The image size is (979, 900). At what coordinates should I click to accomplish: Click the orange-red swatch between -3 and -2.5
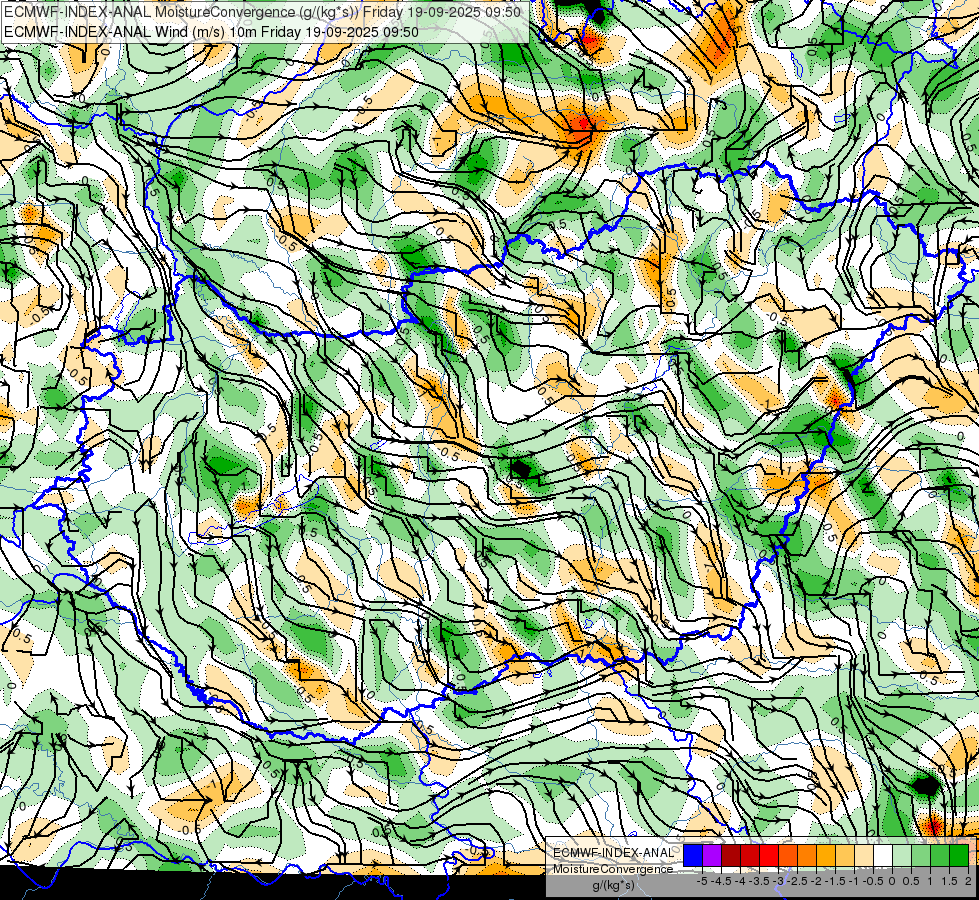pyautogui.click(x=788, y=855)
